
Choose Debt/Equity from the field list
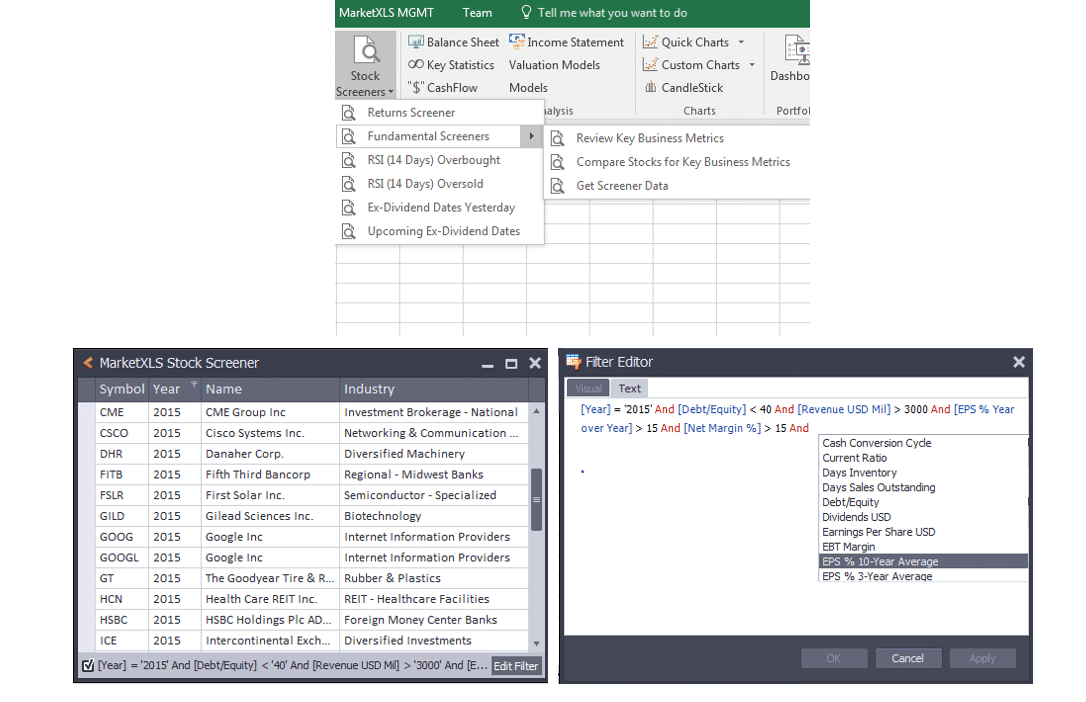coord(923,502)
